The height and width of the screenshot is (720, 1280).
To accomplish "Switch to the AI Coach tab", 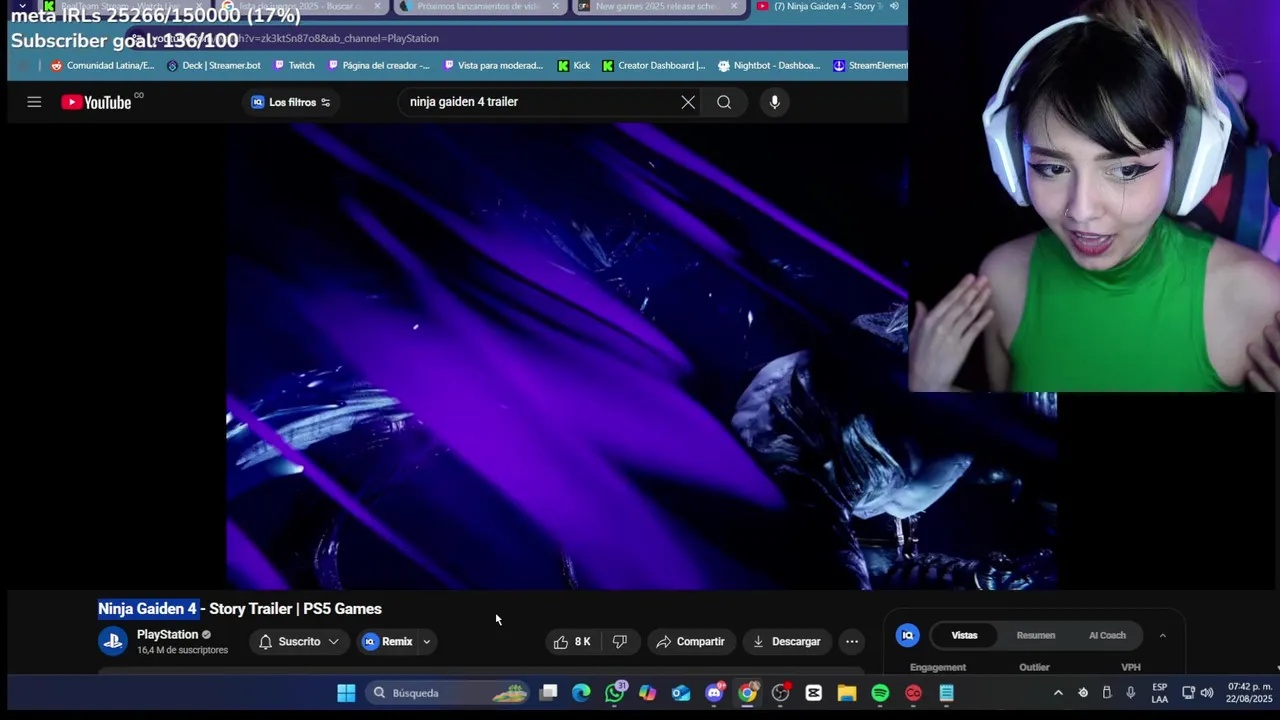I will tap(1107, 635).
